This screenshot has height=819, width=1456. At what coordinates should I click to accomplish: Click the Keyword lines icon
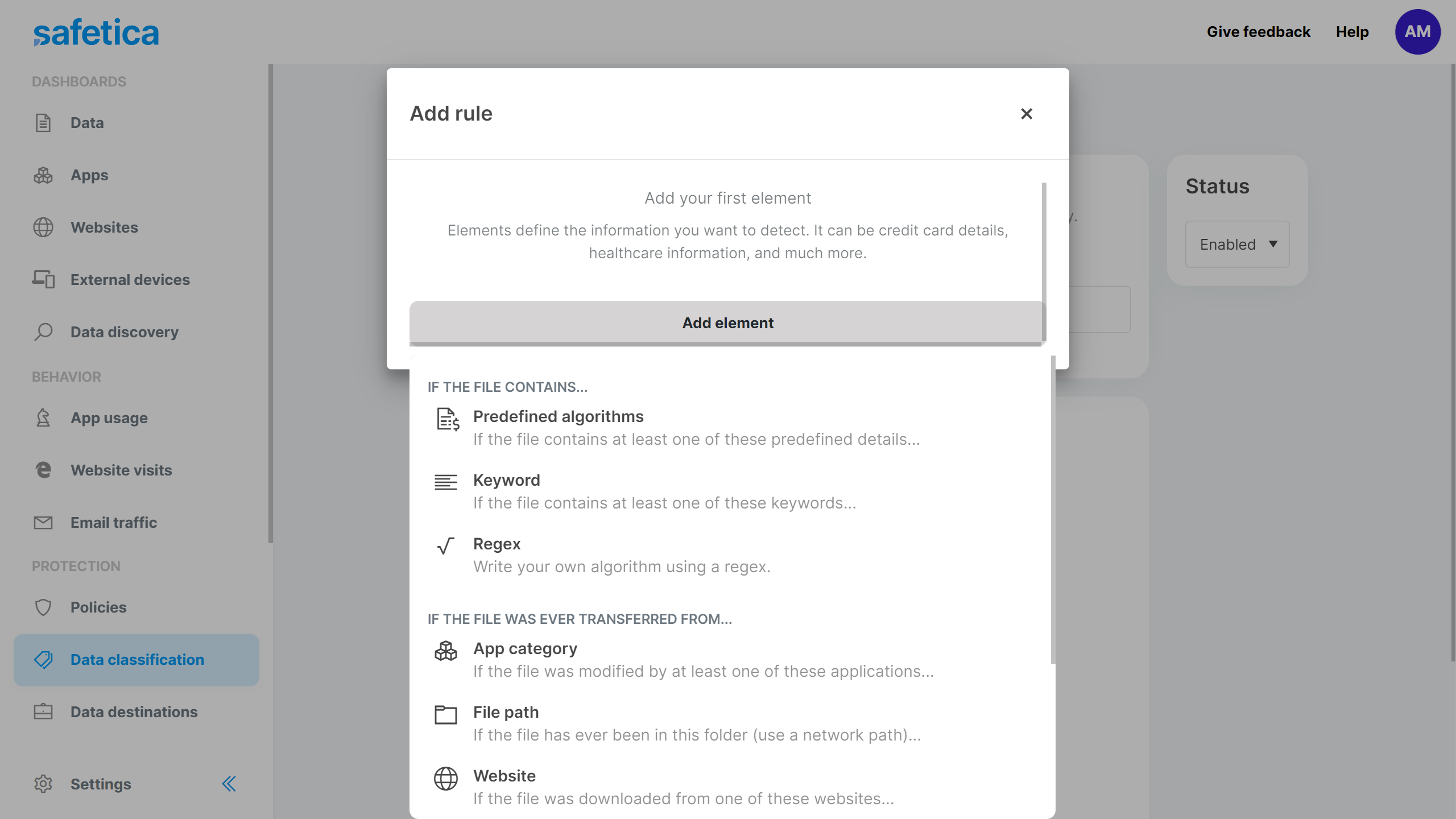point(445,482)
